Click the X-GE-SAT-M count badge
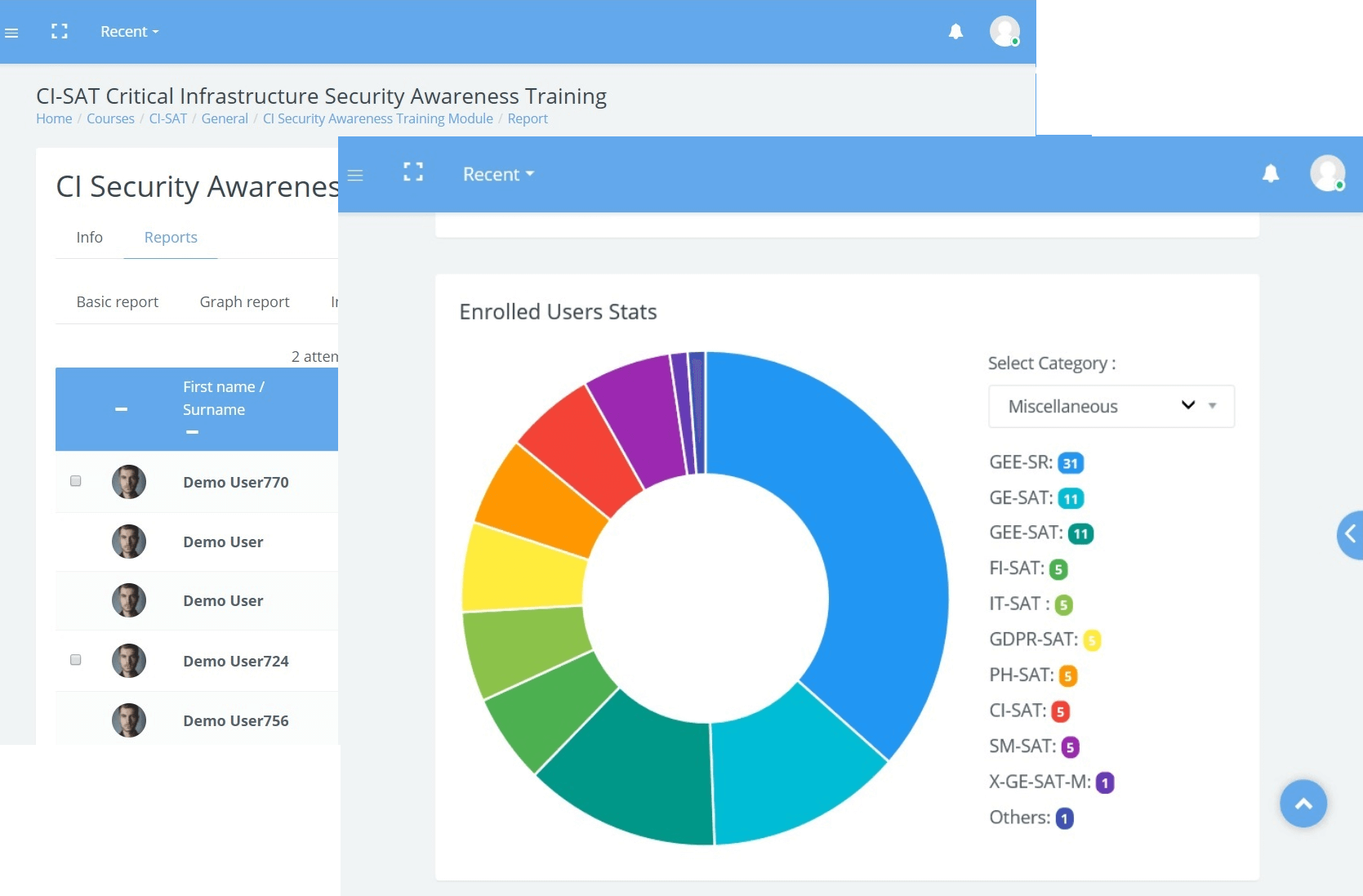This screenshot has height=896, width=1363. [1105, 783]
